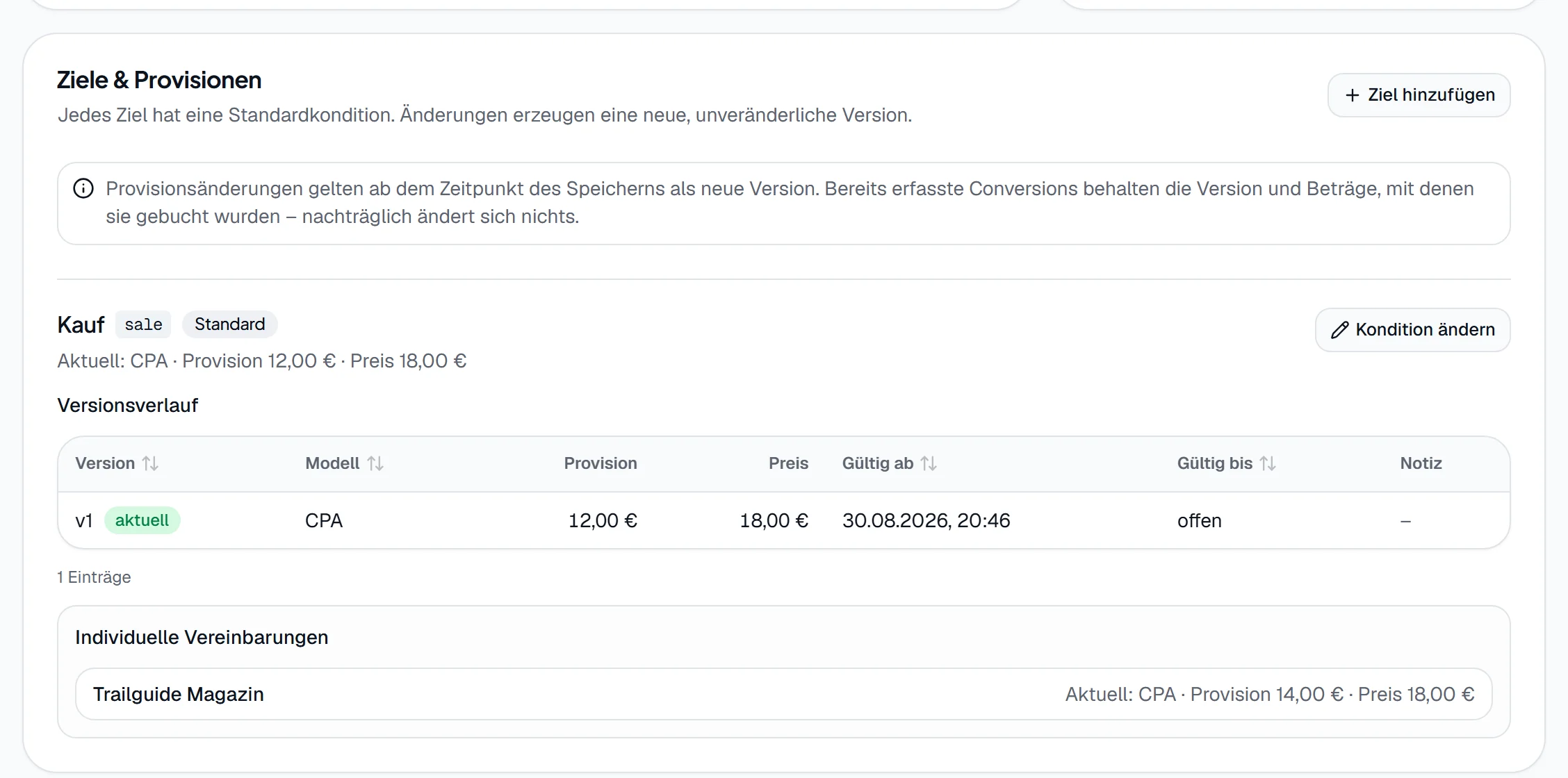The image size is (1568, 778).
Task: Click the info icon in the Provisionsänderungen notice
Action: click(83, 188)
